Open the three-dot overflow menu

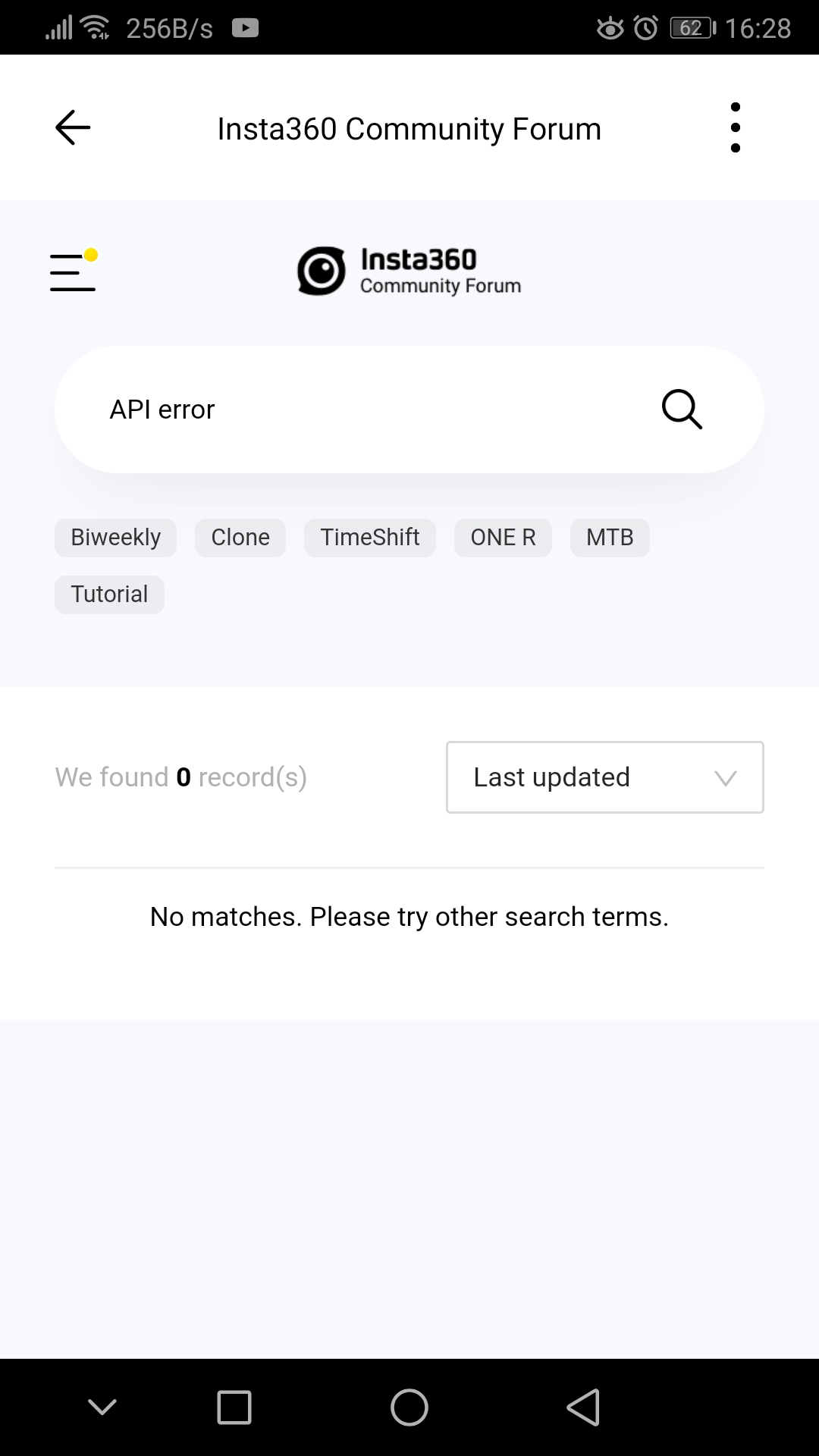click(735, 127)
